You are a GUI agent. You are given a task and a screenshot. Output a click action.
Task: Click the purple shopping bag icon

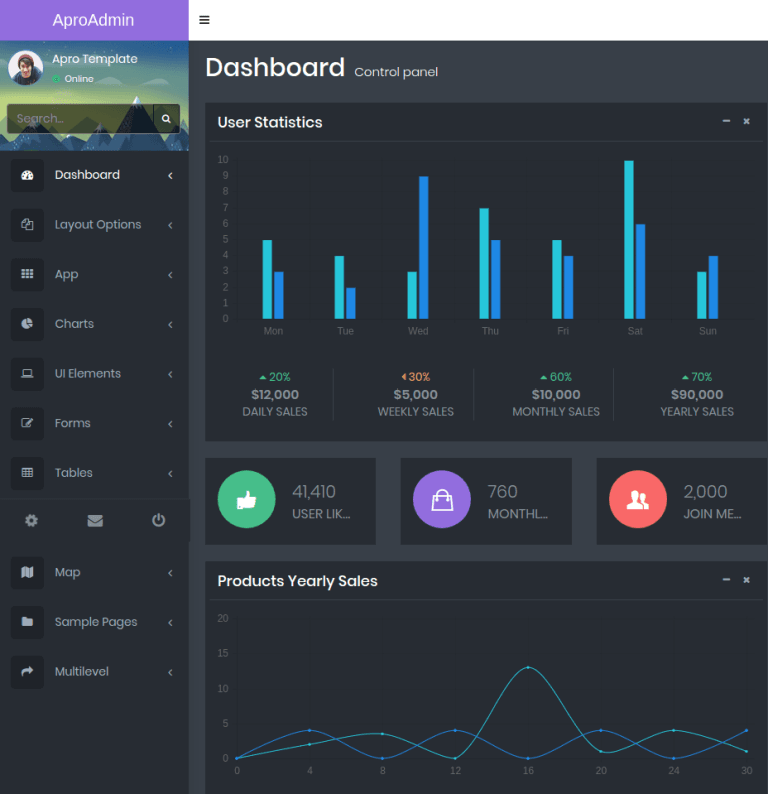[442, 500]
